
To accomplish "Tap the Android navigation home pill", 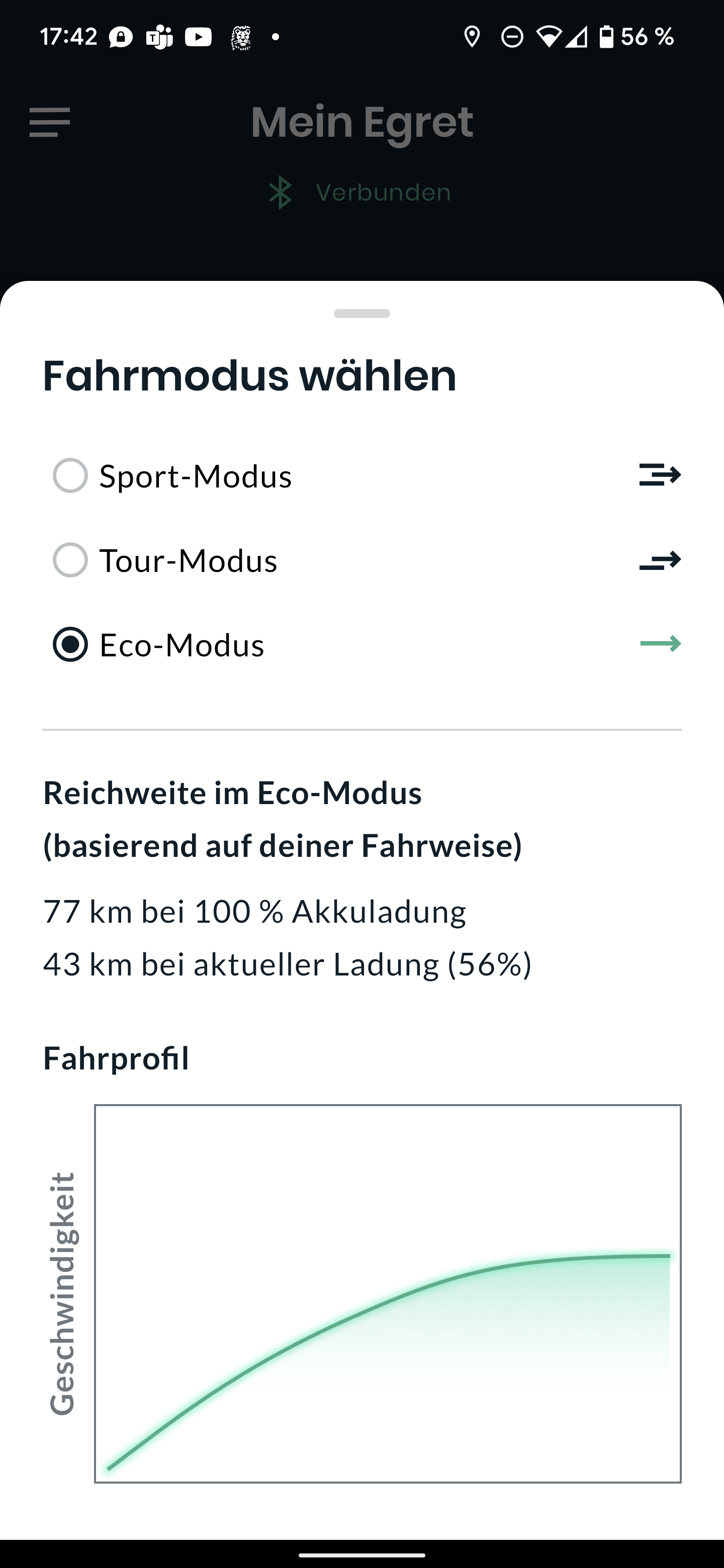I will point(361,1554).
